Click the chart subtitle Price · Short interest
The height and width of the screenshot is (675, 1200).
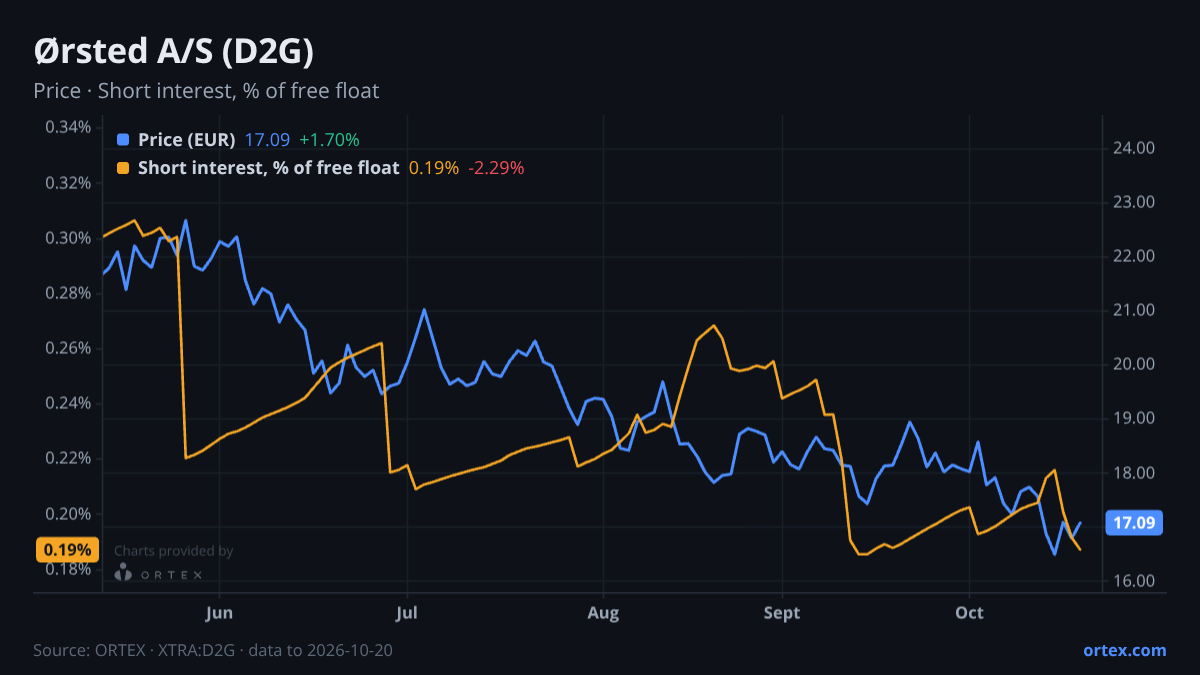[x=206, y=91]
